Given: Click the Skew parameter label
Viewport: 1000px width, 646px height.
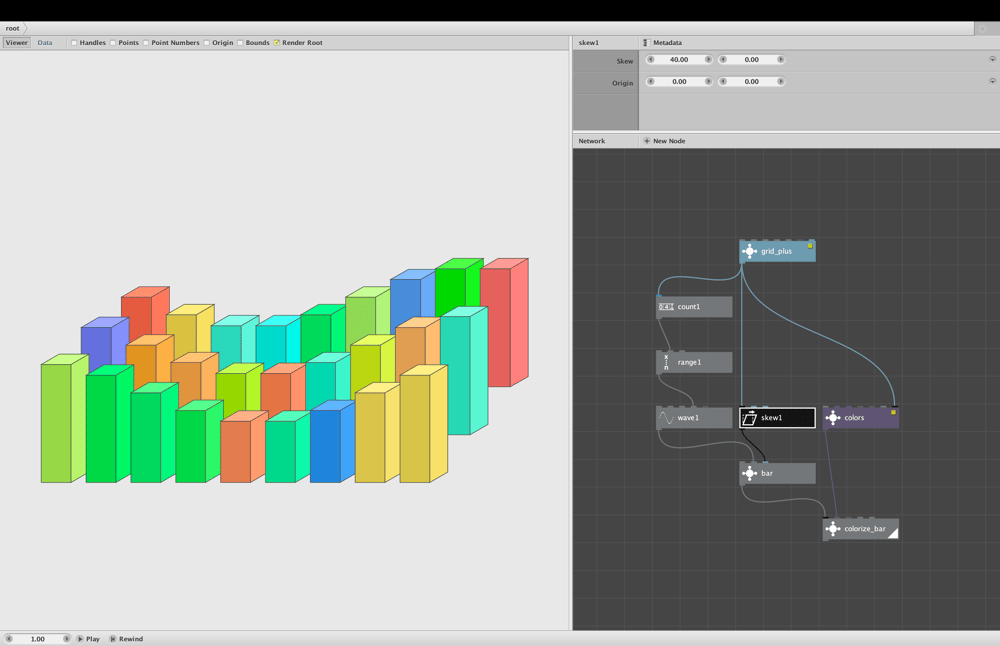Looking at the screenshot, I should click(x=624, y=61).
